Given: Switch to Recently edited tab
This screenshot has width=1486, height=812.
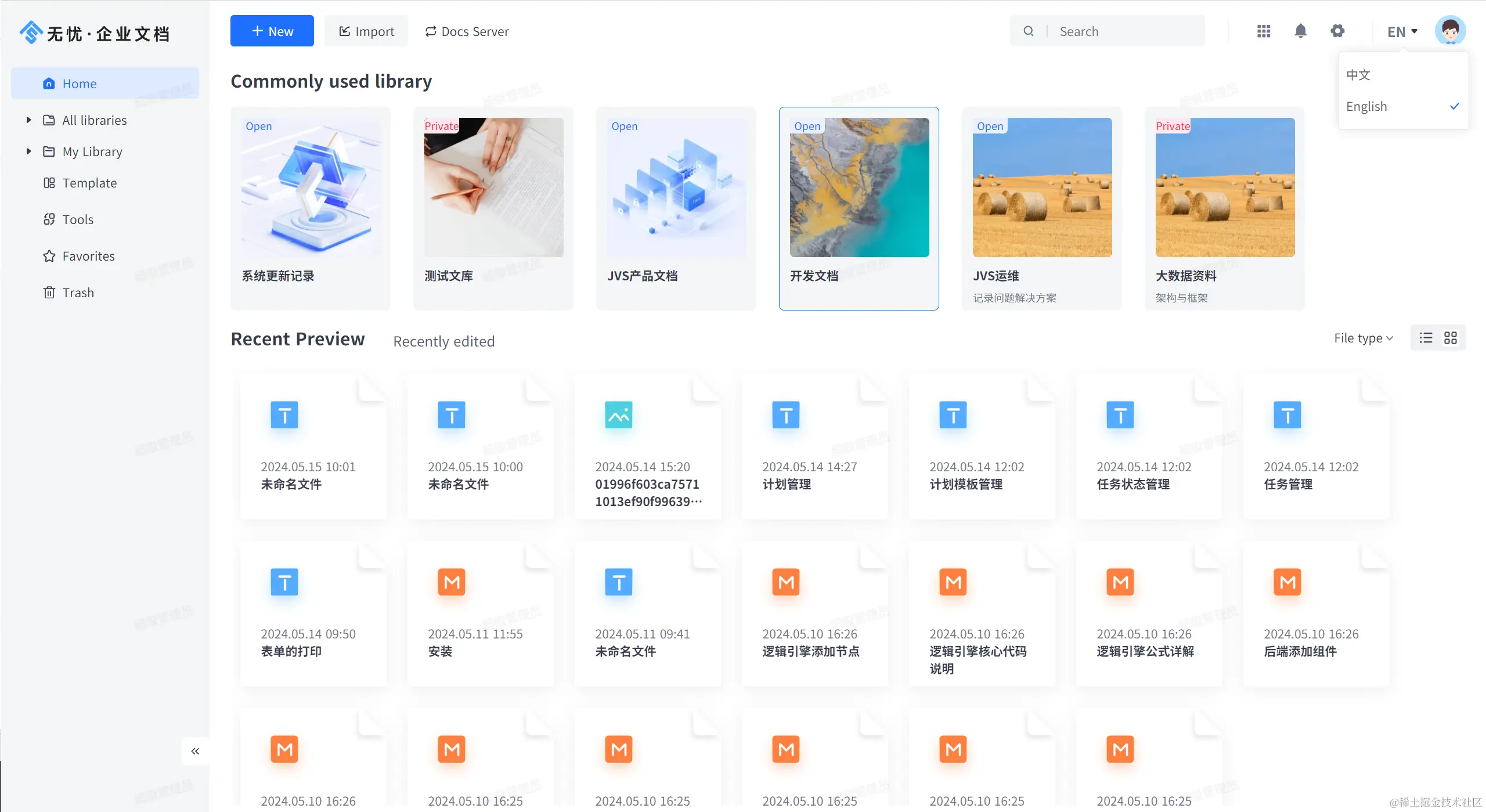Looking at the screenshot, I should coord(444,341).
